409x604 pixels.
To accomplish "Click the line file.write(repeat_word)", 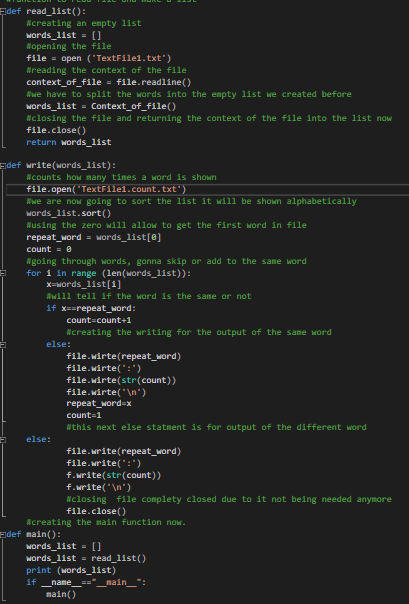I will (124, 451).
